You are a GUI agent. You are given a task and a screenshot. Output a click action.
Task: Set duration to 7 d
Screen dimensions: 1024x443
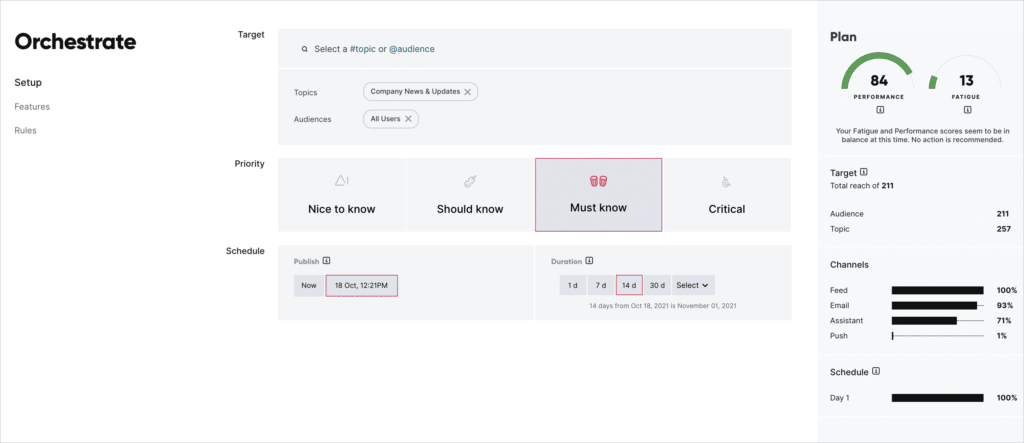point(601,286)
